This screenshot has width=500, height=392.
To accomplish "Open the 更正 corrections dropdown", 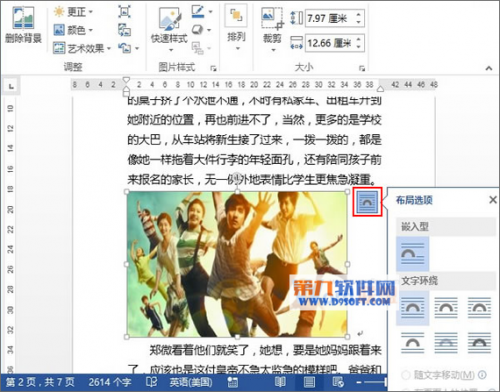I will point(73,12).
